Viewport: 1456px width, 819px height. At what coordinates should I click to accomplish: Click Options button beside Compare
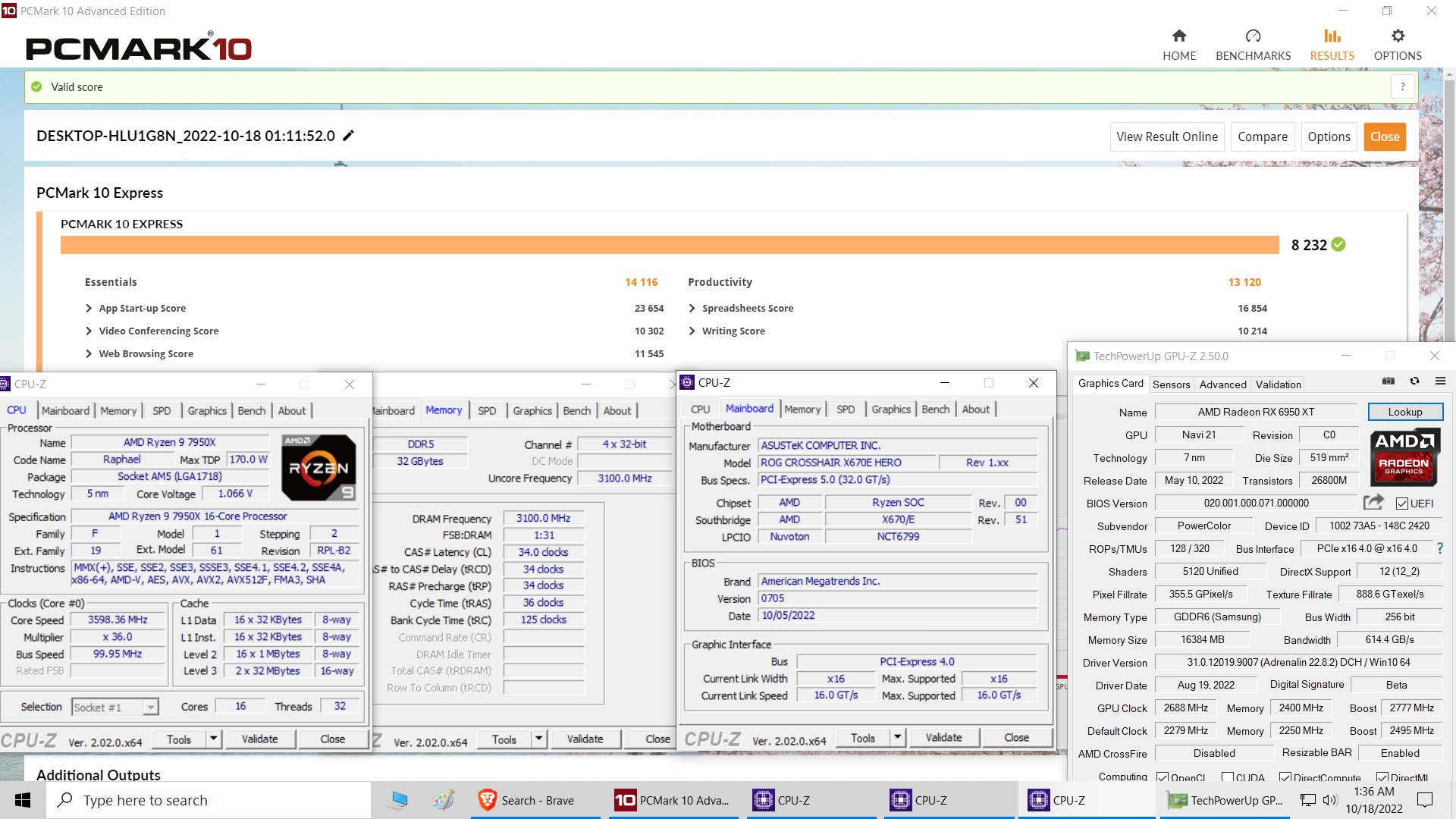(x=1329, y=136)
